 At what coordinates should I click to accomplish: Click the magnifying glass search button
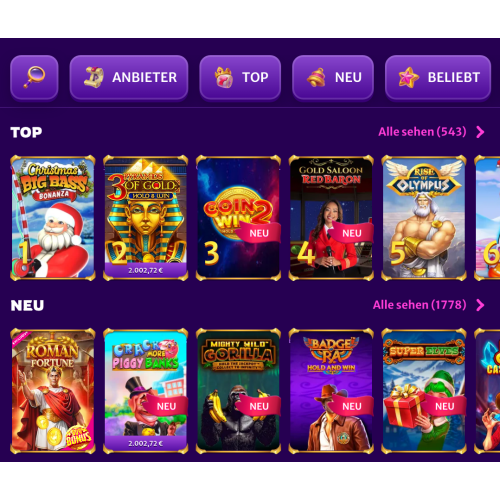pyautogui.click(x=34, y=77)
